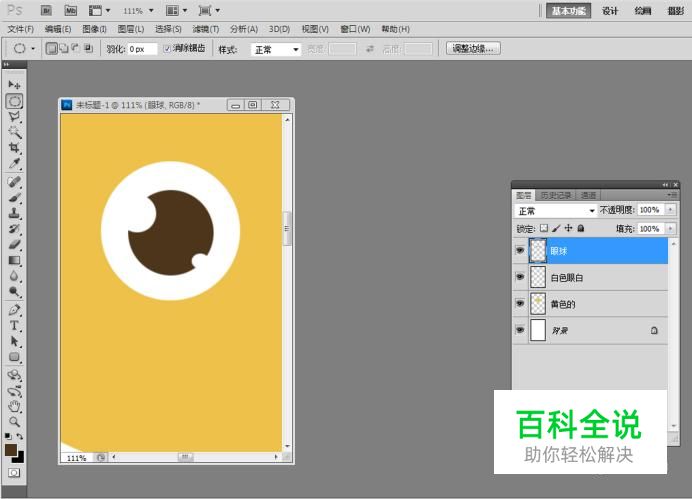The image size is (692, 499).
Task: Launch Mini Bridge from the Mb icon
Action: (x=70, y=11)
